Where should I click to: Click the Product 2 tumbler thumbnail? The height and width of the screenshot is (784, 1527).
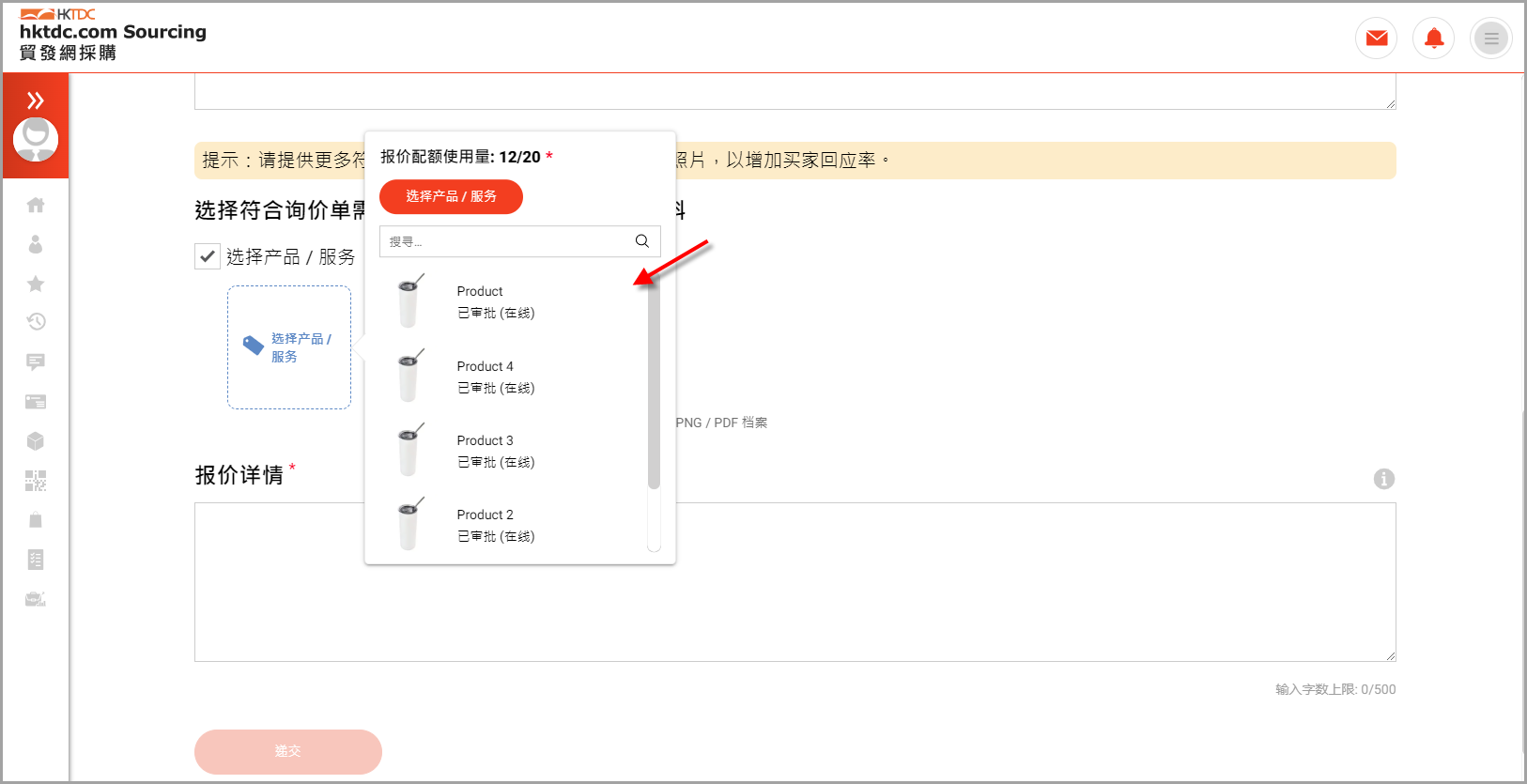409,524
